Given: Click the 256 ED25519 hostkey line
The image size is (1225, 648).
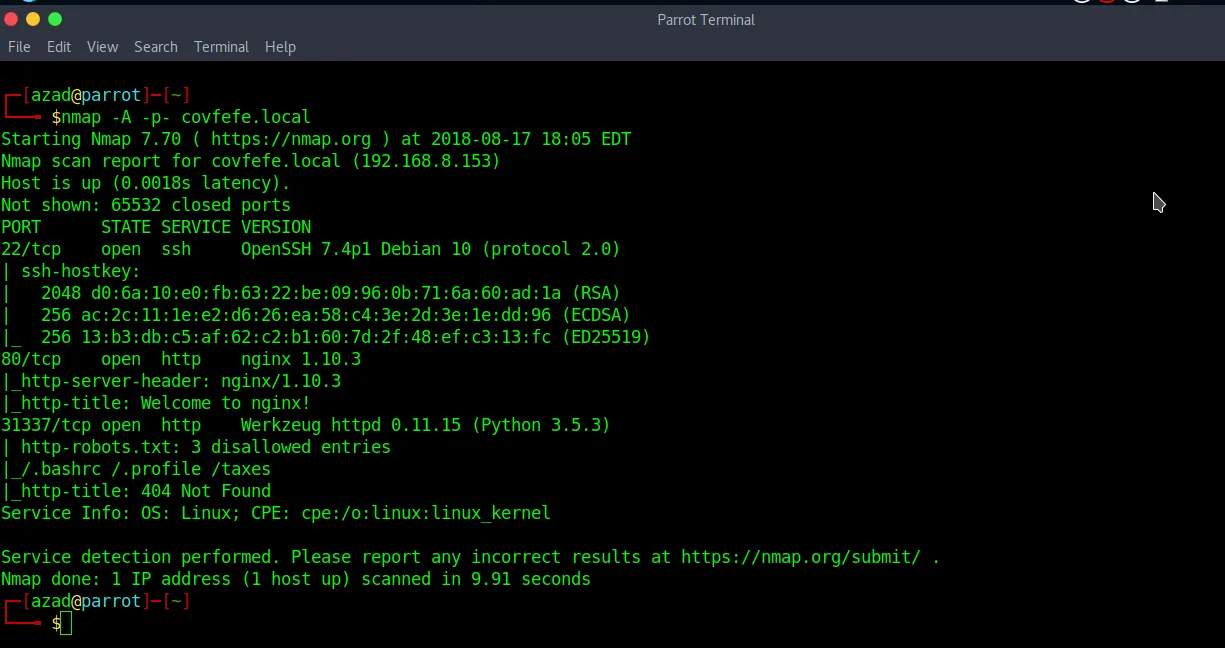Looking at the screenshot, I should 326,337.
